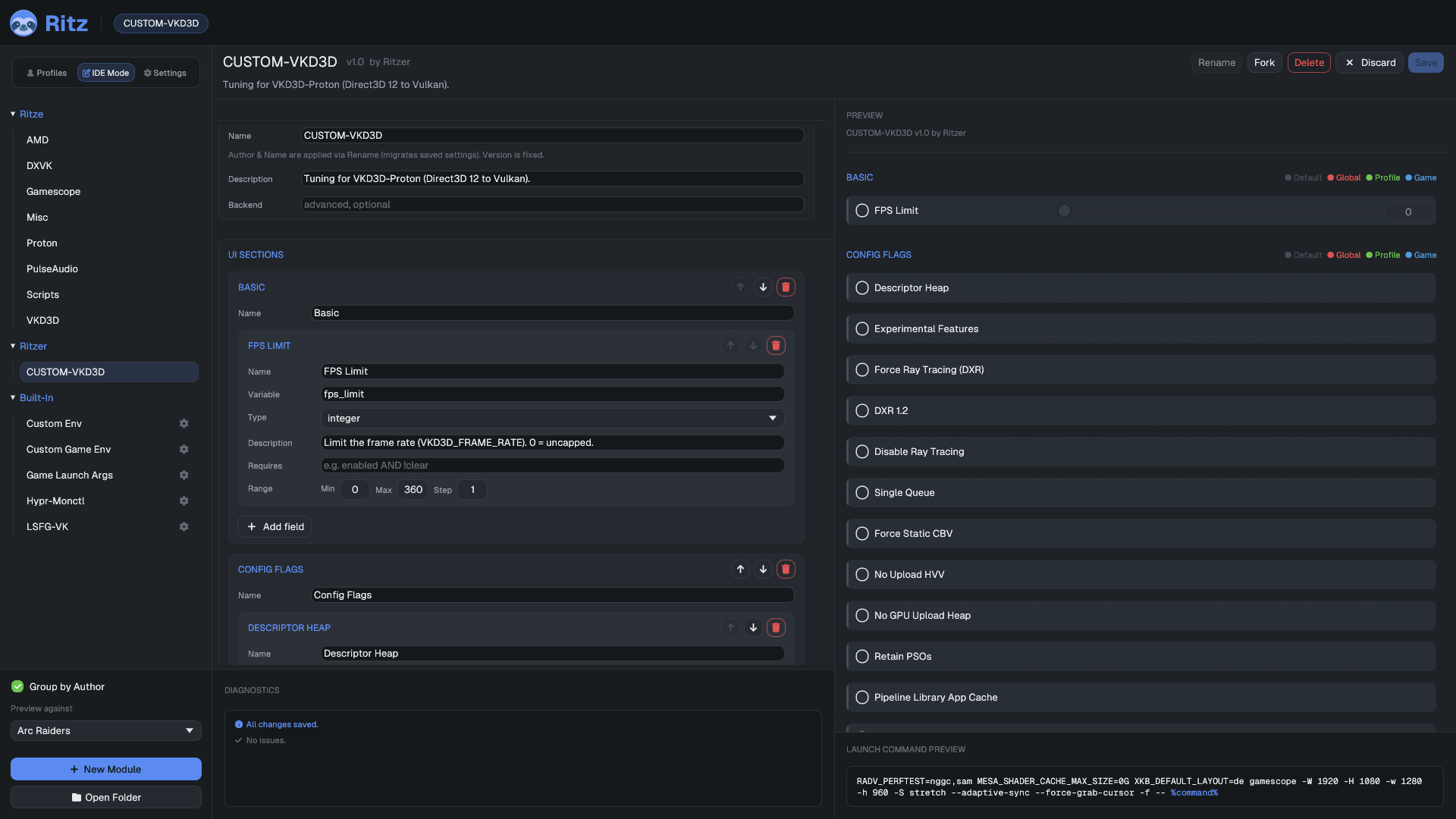Enable the Single Queue flag

(862, 493)
